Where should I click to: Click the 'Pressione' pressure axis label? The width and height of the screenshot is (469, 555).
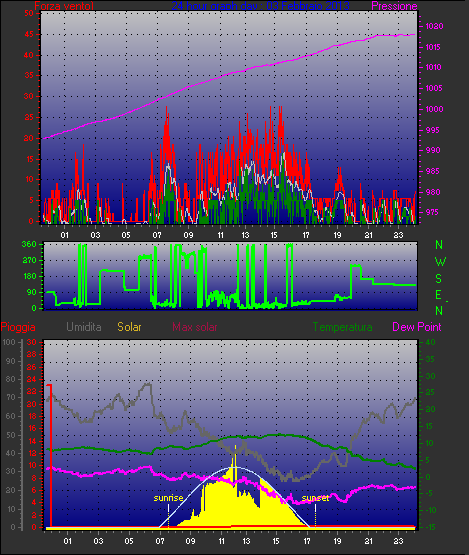(x=394, y=6)
